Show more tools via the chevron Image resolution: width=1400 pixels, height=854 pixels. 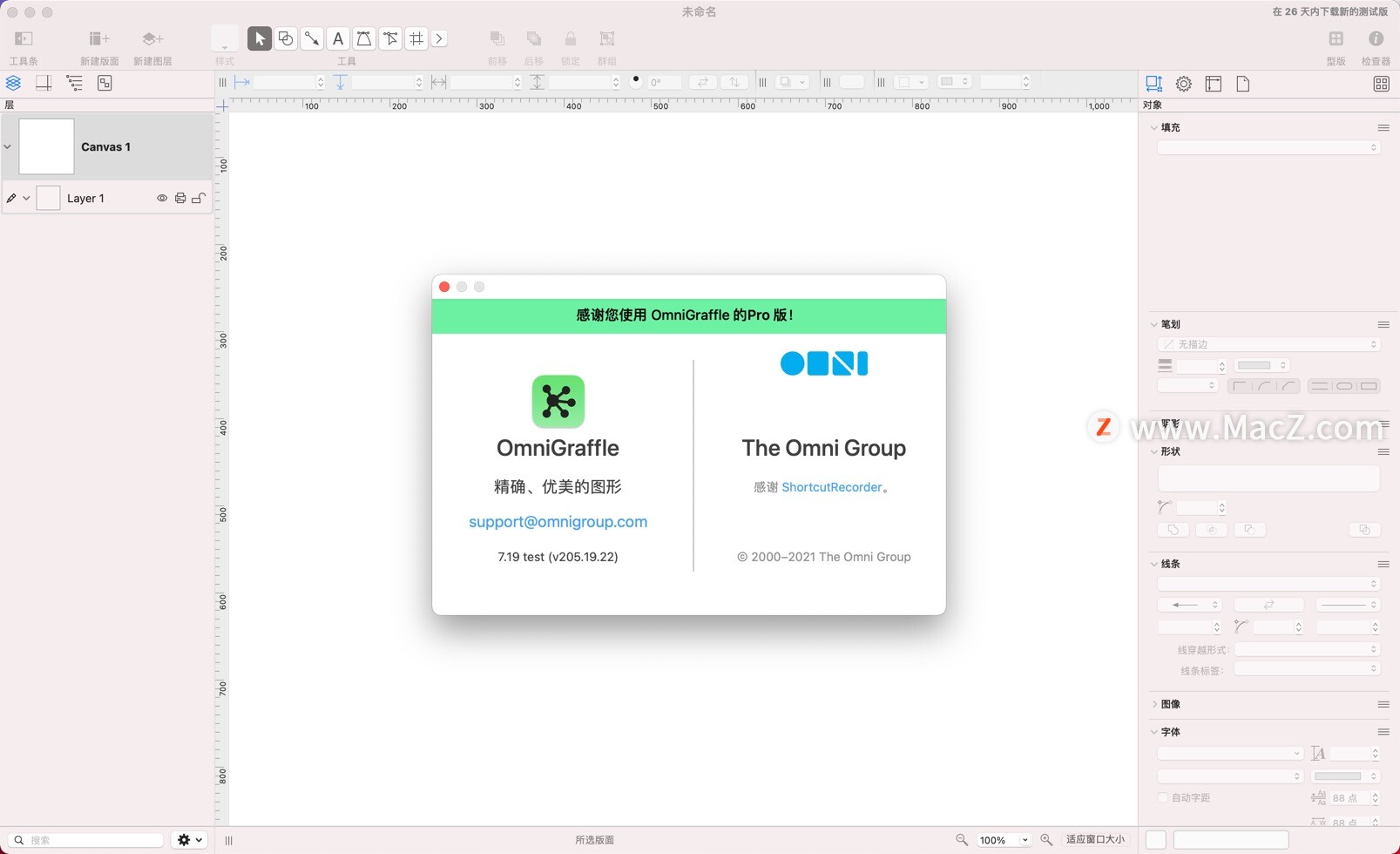[x=439, y=38]
